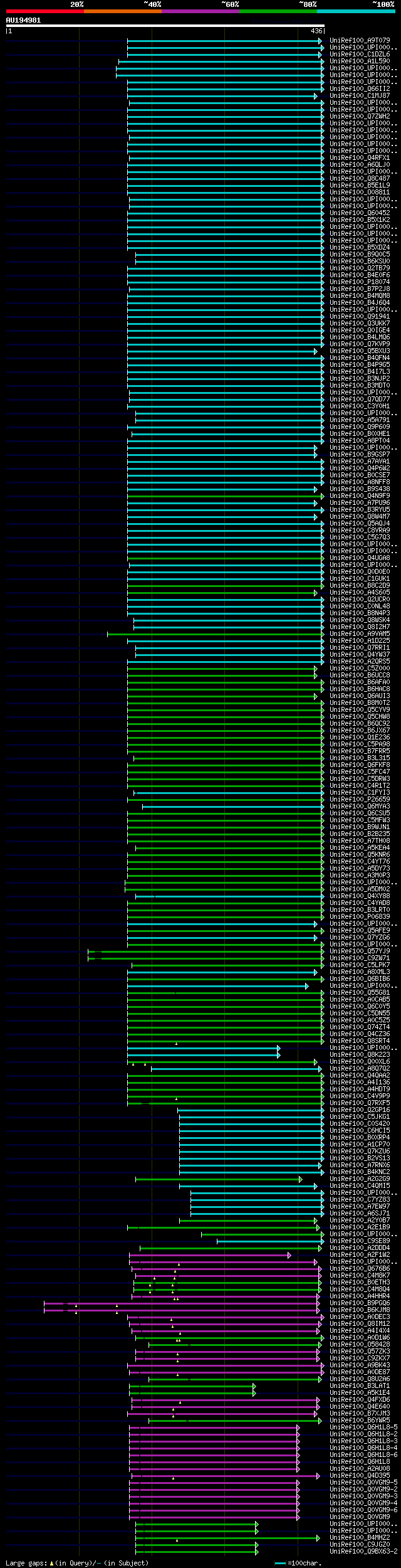Open hit UniRef100_C1MJ87
This screenshot has height=1568, width=401.
pos(360,96)
